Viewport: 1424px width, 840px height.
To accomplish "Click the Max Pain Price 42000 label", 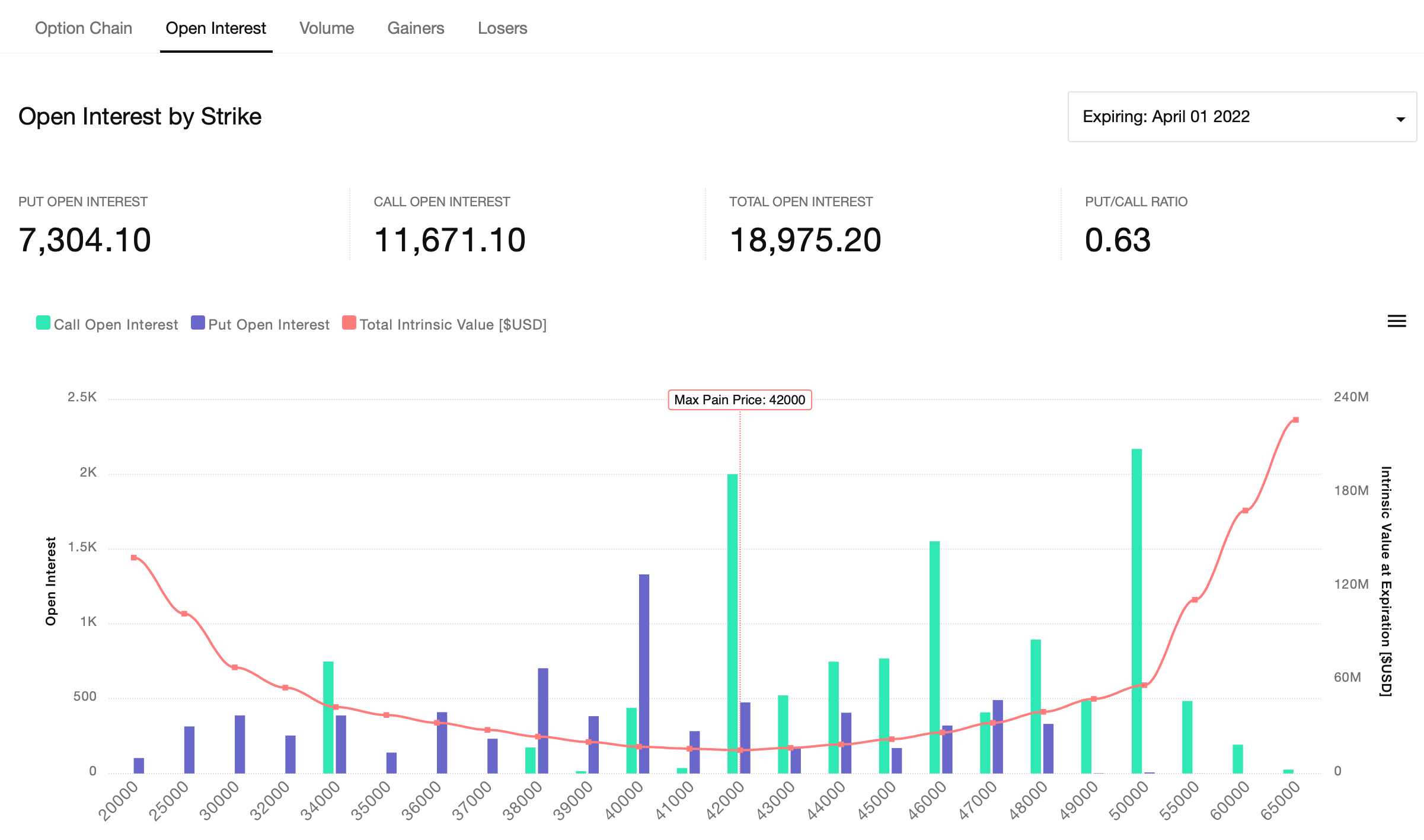I will pos(739,400).
